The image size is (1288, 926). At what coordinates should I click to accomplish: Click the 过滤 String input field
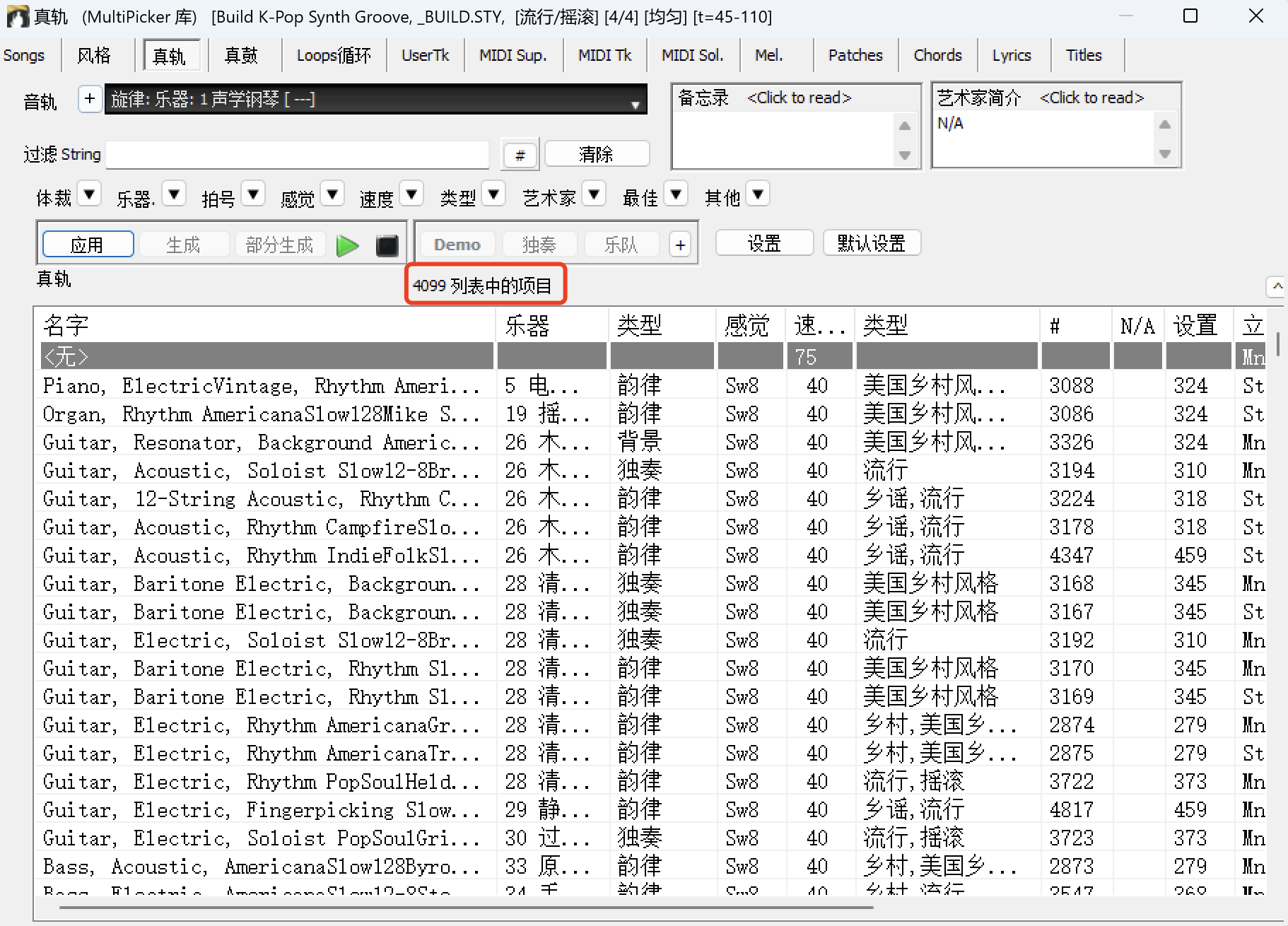point(298,154)
